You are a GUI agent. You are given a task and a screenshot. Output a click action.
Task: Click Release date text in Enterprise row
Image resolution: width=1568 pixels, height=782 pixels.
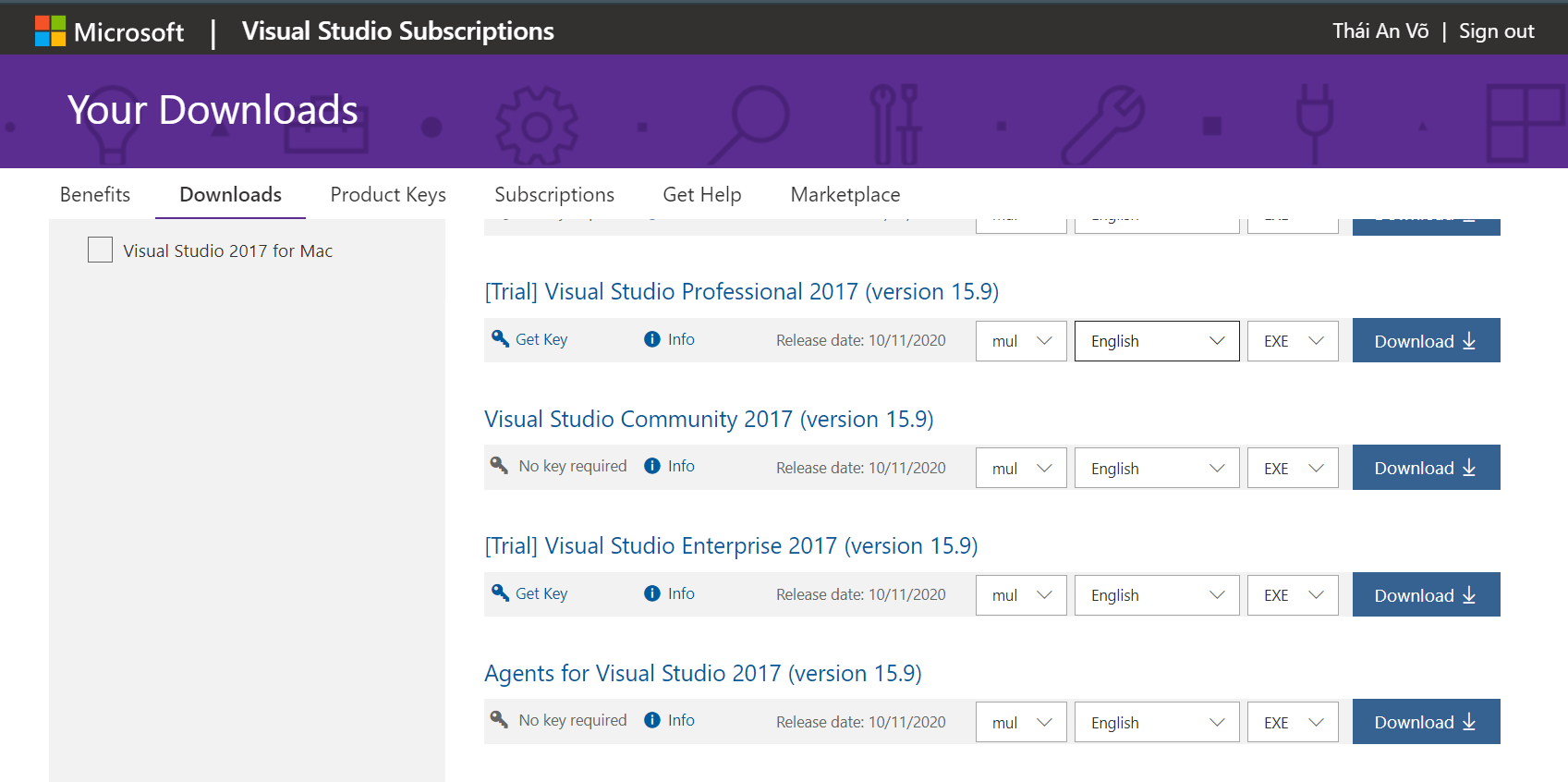coord(861,594)
